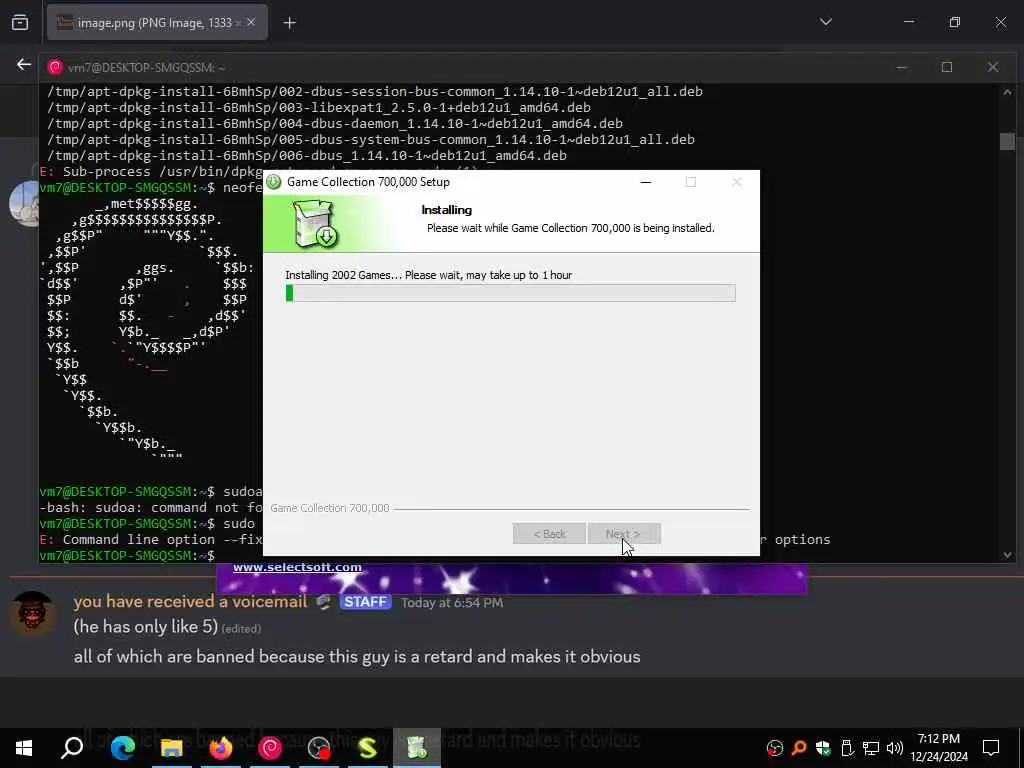Open network status tray icon
This screenshot has height=768, width=1024.
click(871, 748)
